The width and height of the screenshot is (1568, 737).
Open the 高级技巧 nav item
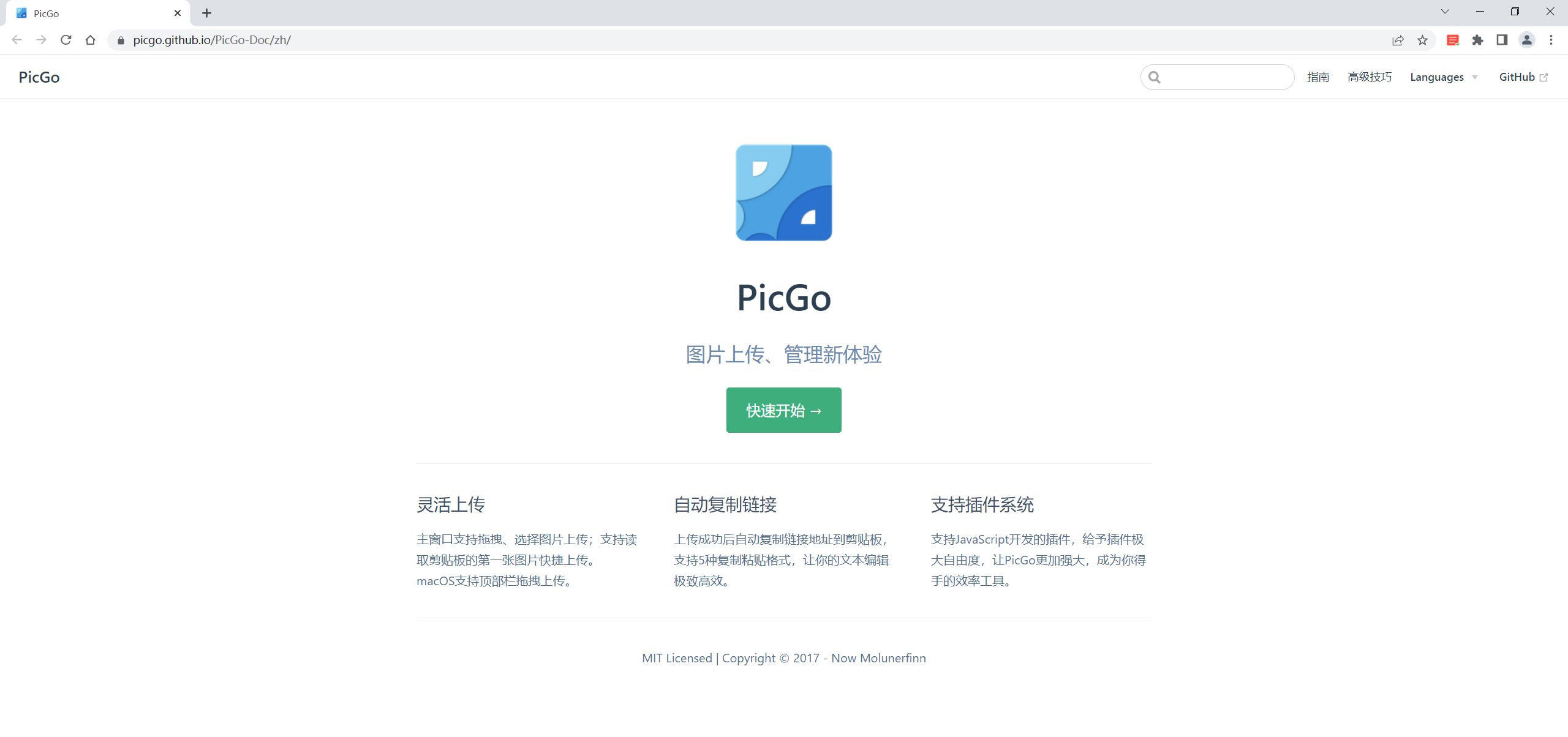[1370, 77]
